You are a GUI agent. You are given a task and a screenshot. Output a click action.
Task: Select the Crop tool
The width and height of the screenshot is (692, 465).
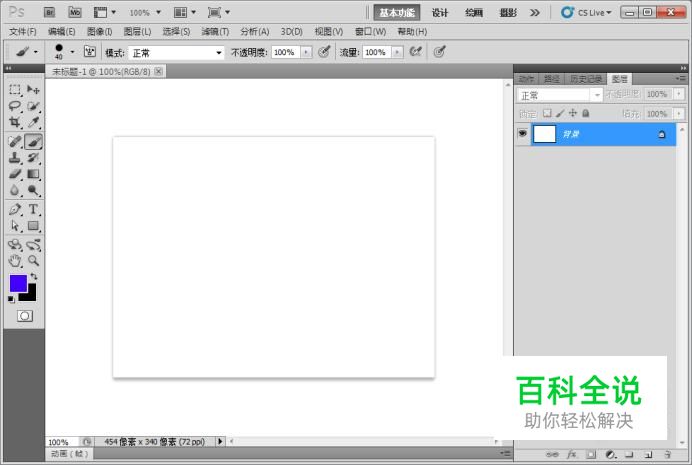[15, 123]
